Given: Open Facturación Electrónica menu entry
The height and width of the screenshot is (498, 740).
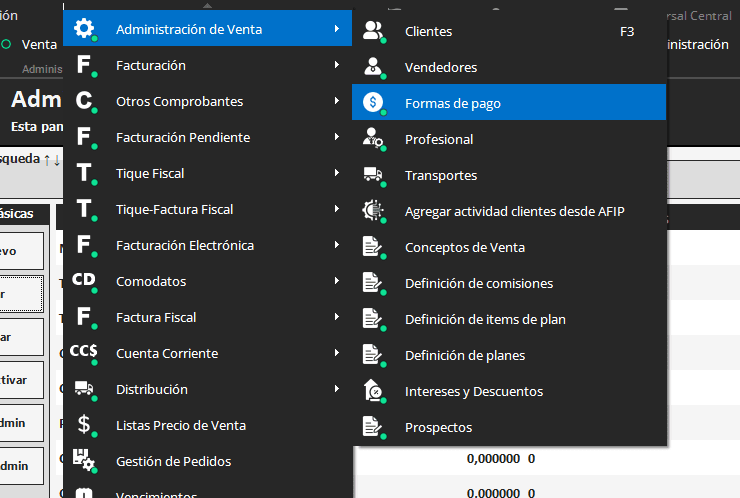Looking at the screenshot, I should (x=185, y=245).
